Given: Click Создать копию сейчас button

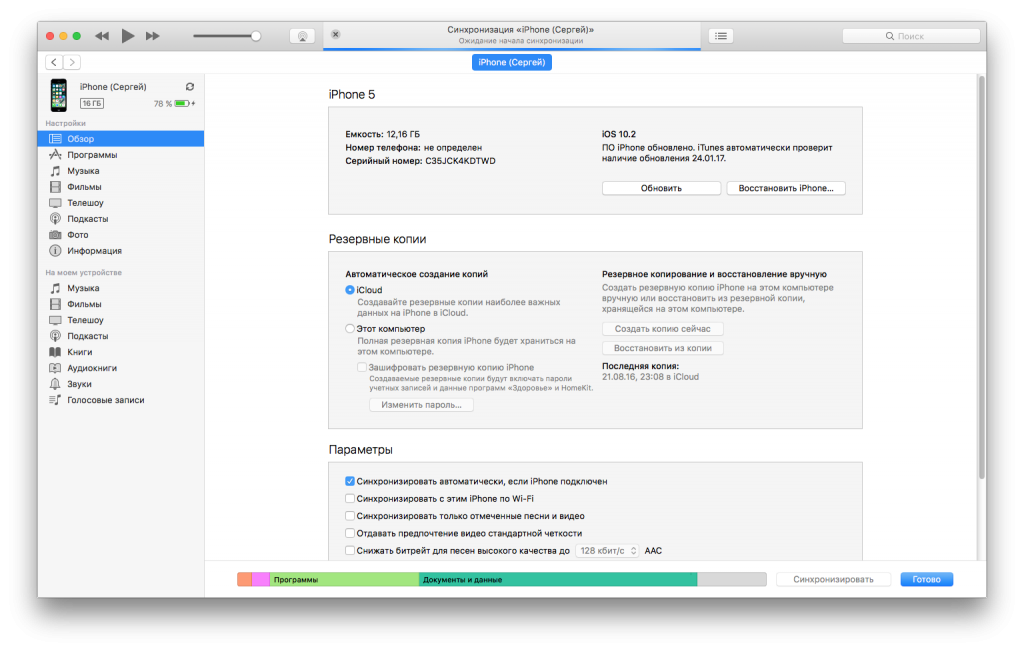Looking at the screenshot, I should [662, 329].
